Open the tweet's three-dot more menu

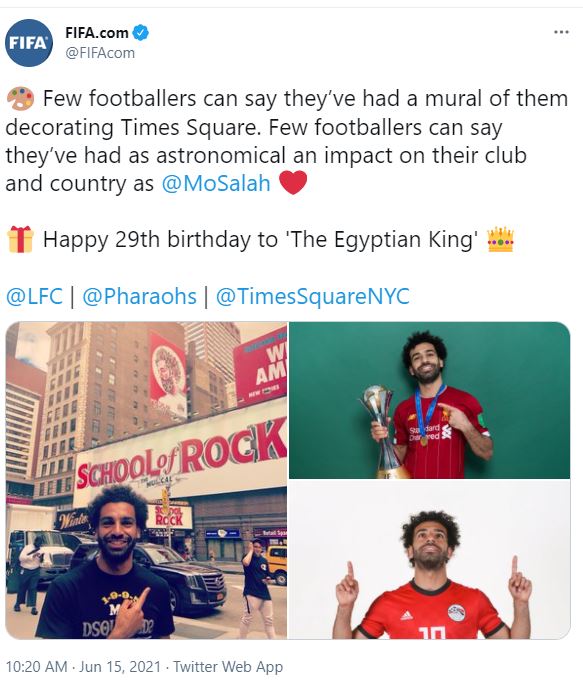point(561,32)
